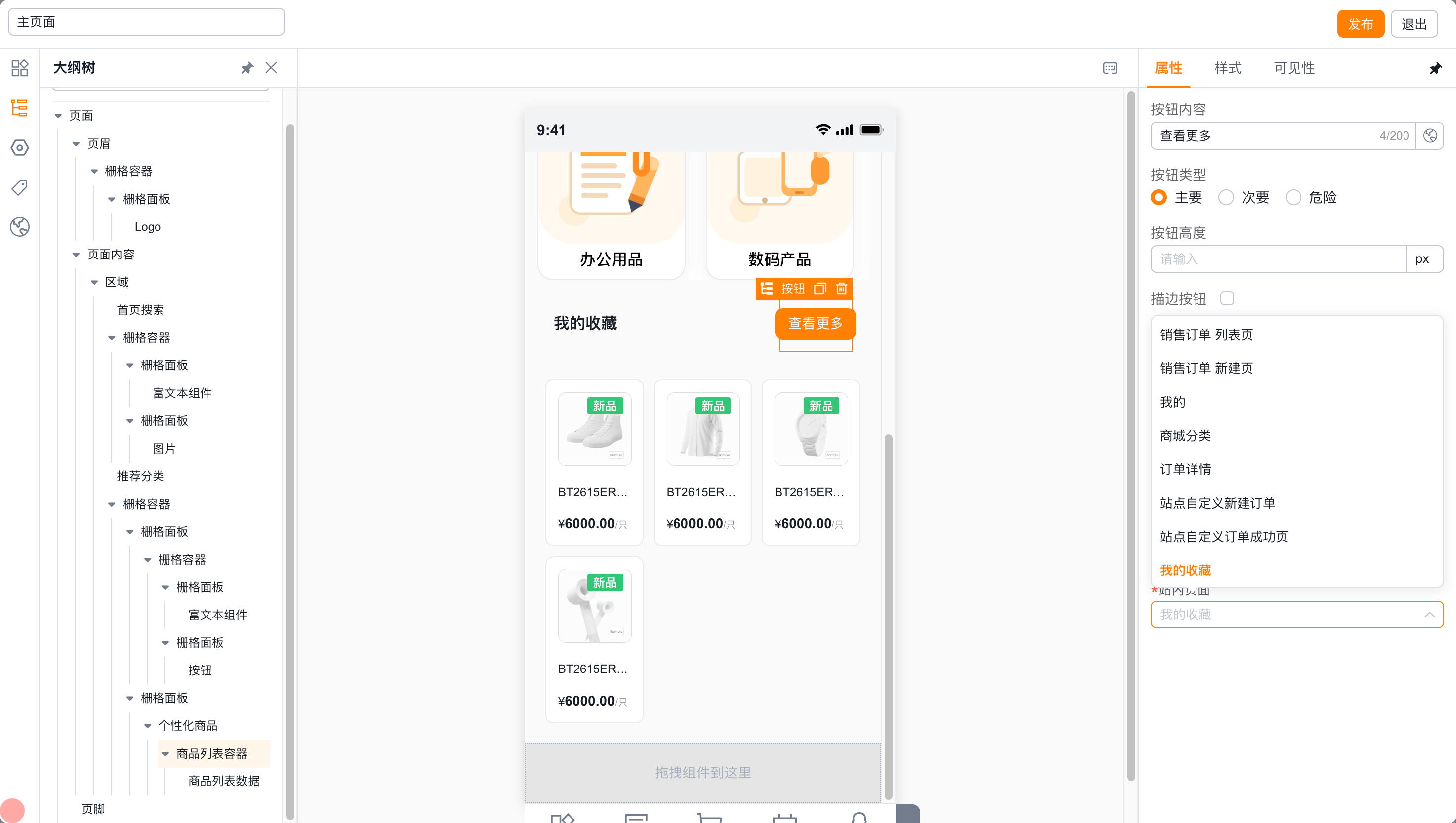Collapse the 页面内容 tree node
This screenshot has width=1456, height=823.
(x=76, y=255)
